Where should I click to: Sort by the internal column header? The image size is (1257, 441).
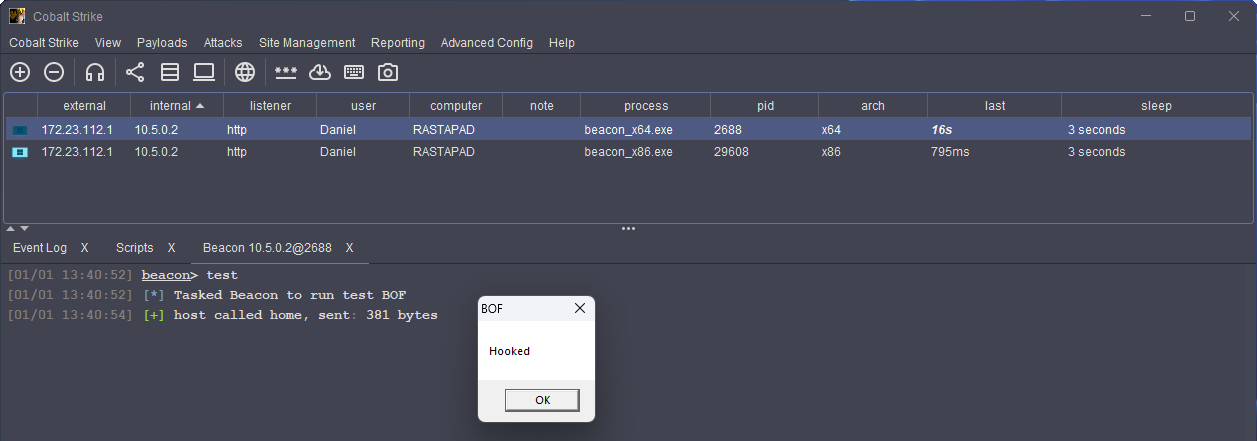click(x=177, y=105)
